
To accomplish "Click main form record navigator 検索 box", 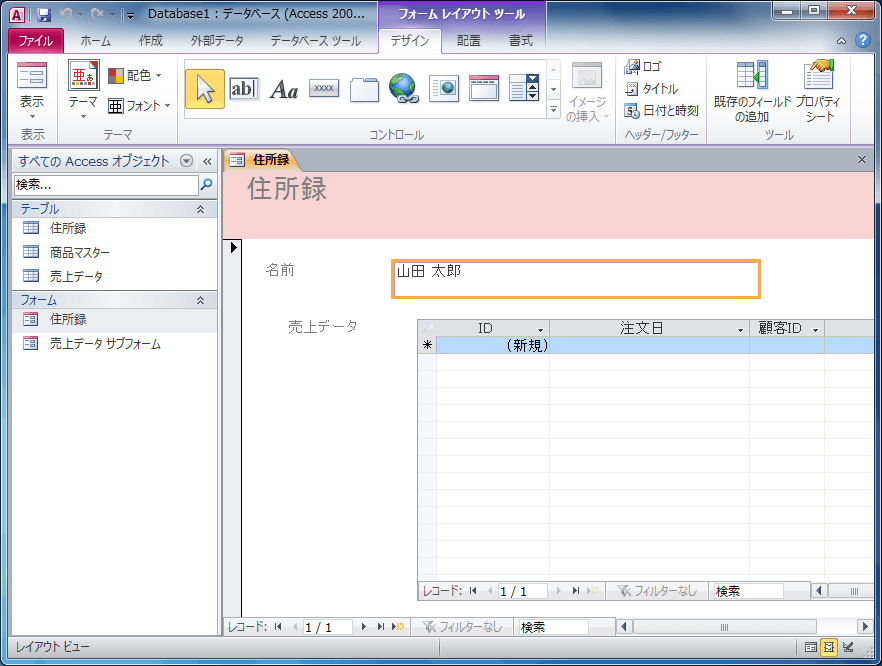I will [x=554, y=627].
